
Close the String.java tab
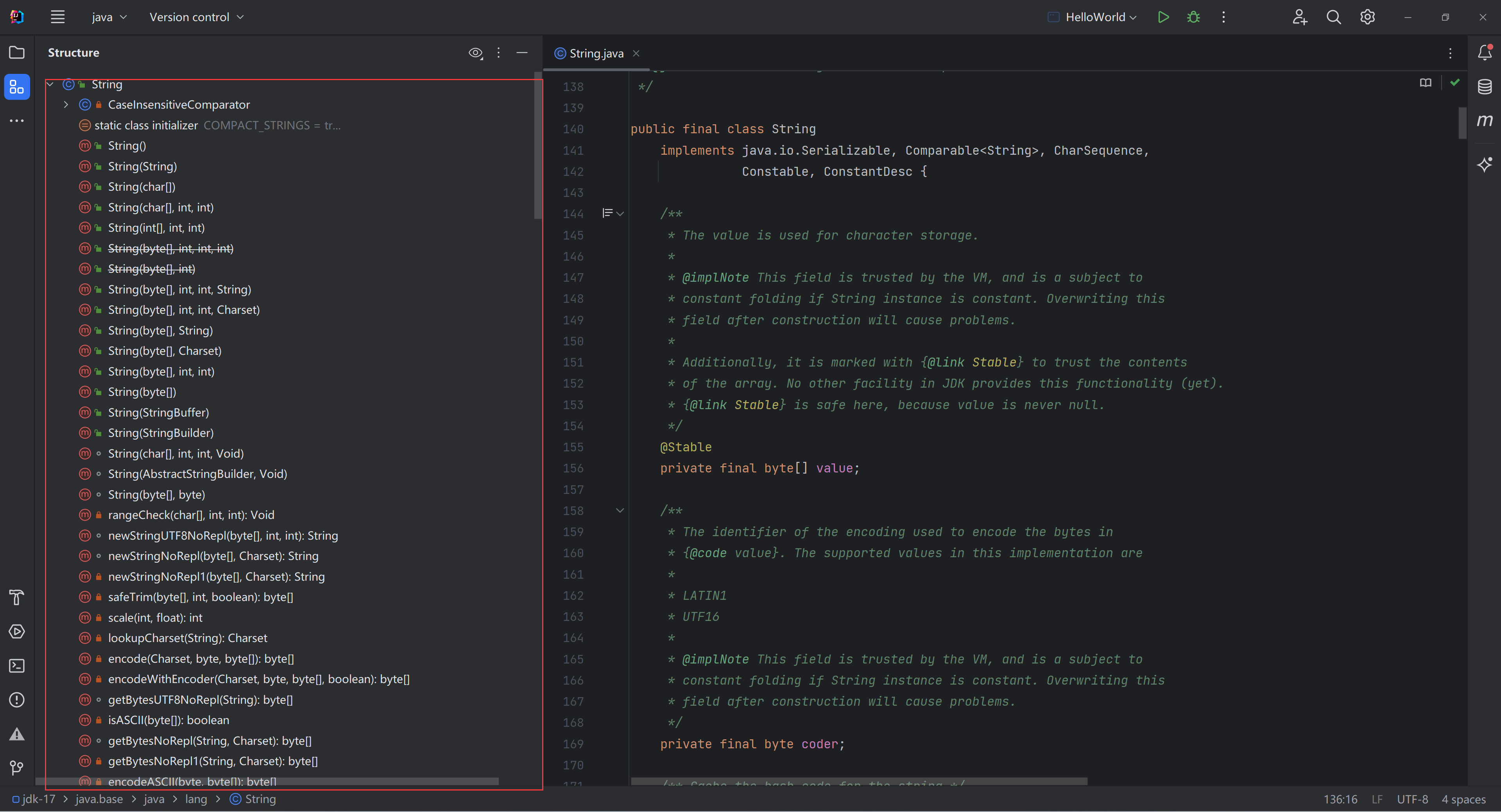coord(636,53)
